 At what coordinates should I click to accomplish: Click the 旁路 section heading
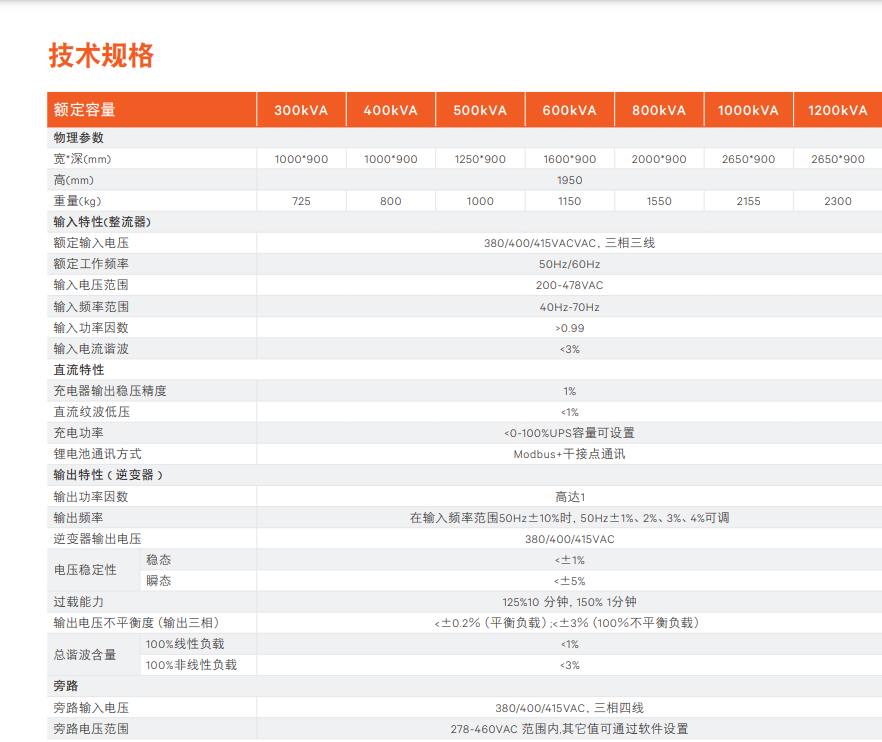66,686
